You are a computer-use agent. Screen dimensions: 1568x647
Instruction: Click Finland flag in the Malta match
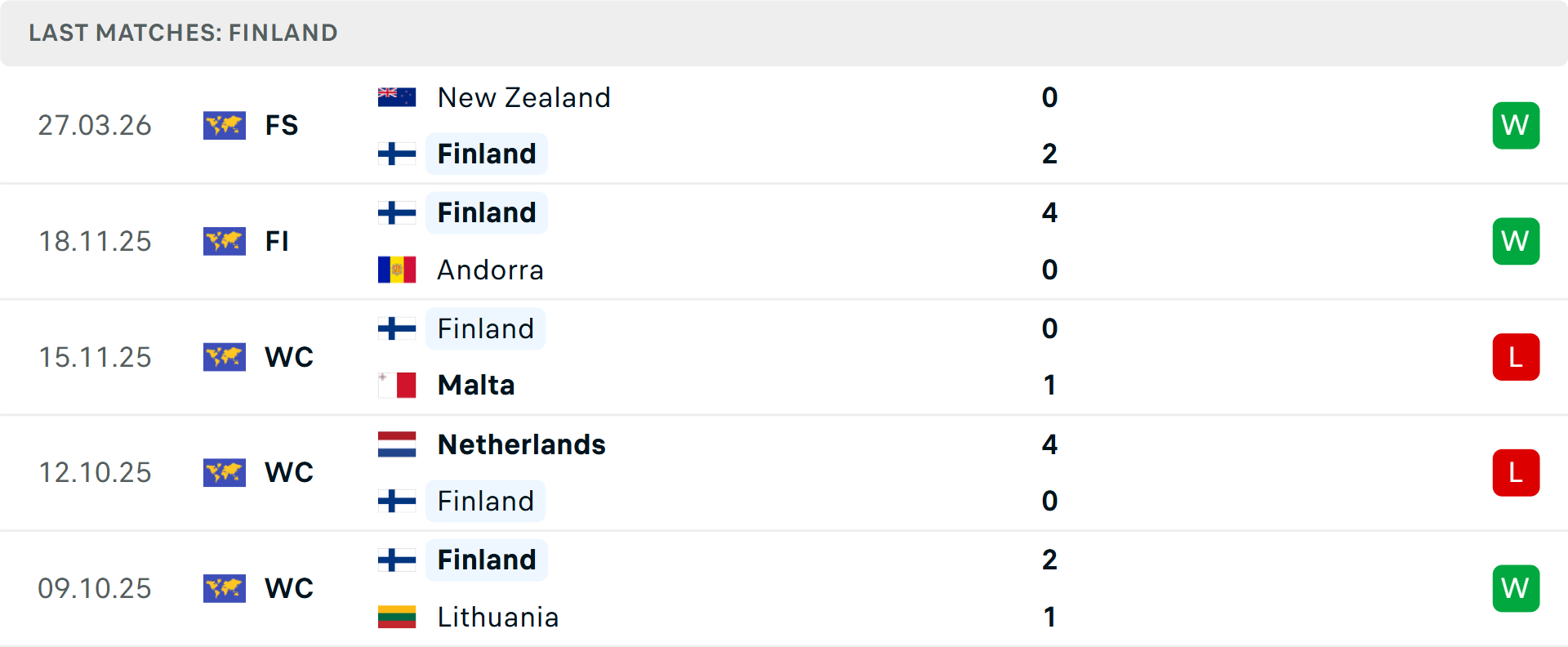pos(397,328)
